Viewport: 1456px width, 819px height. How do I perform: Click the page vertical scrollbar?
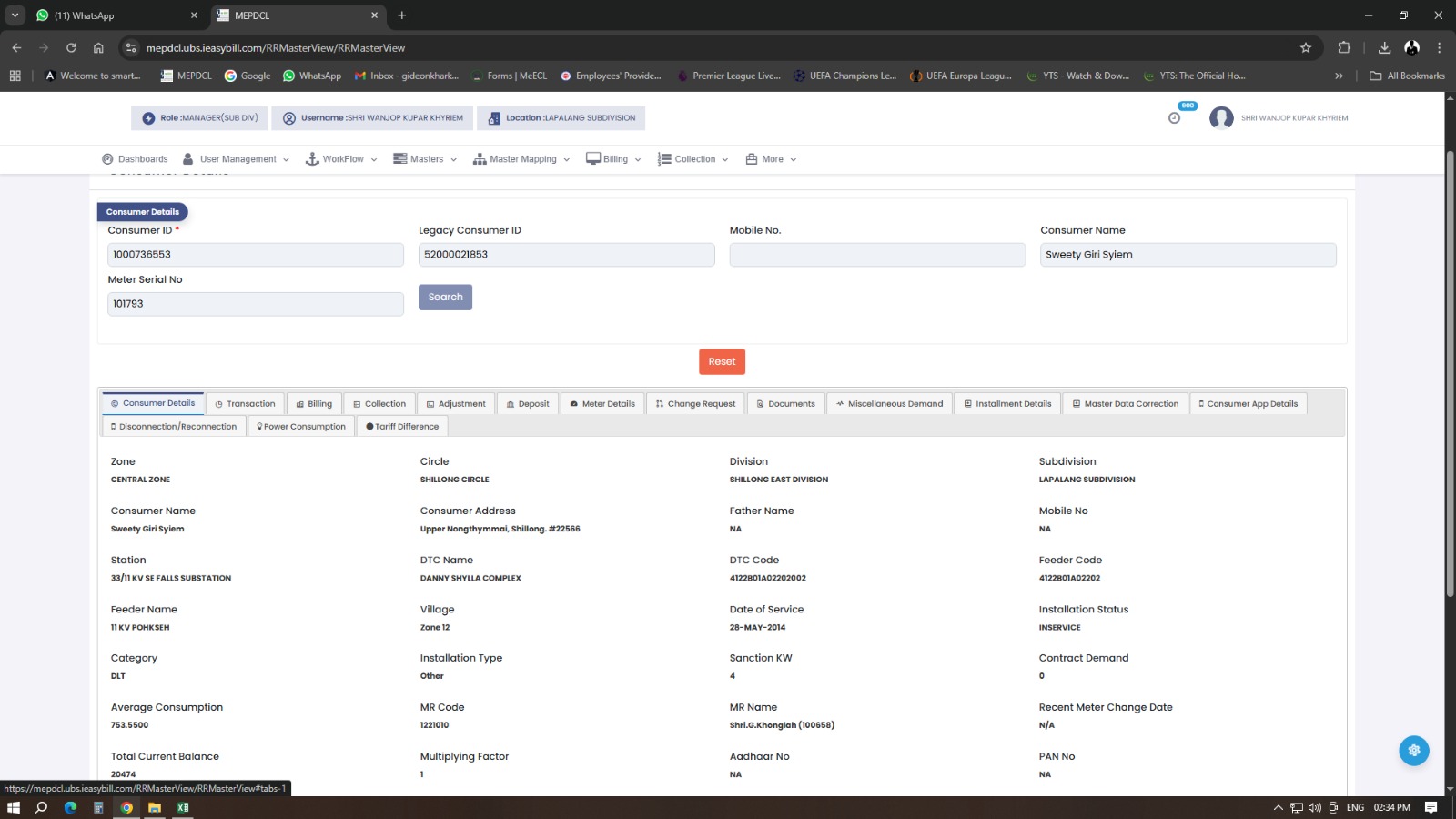[x=1450, y=364]
